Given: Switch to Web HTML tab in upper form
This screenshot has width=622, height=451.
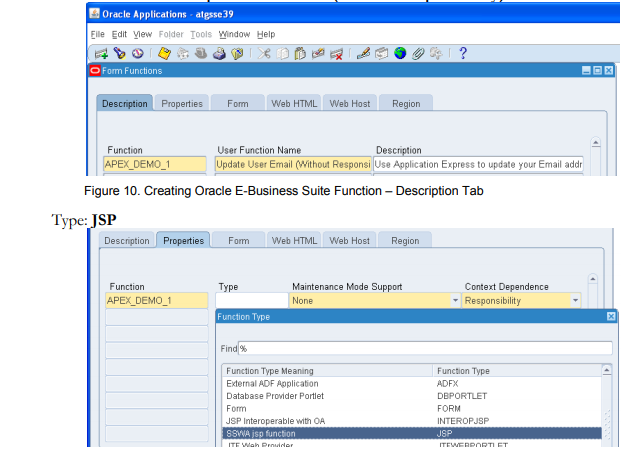Looking at the screenshot, I should click(x=293, y=103).
